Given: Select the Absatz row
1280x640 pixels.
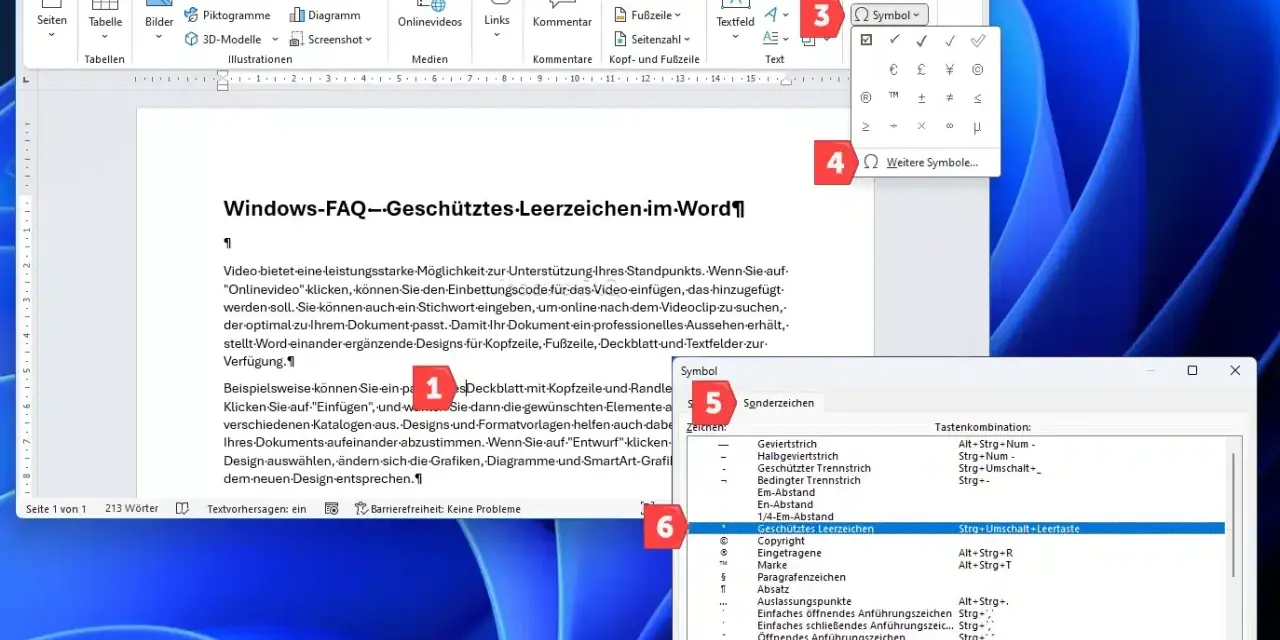Looking at the screenshot, I should [956, 589].
